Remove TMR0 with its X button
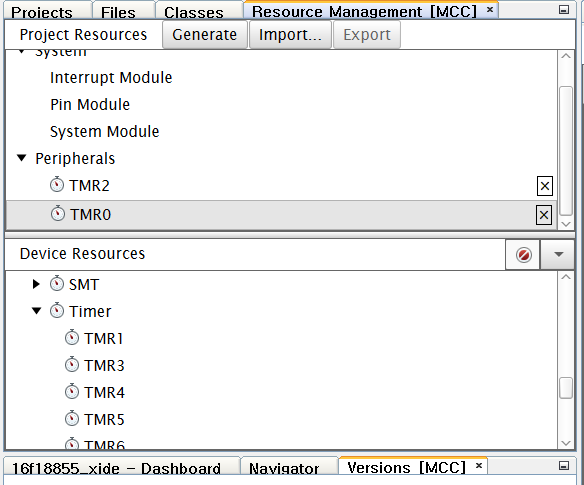Screen dimensions: 584x485 pyautogui.click(x=544, y=215)
